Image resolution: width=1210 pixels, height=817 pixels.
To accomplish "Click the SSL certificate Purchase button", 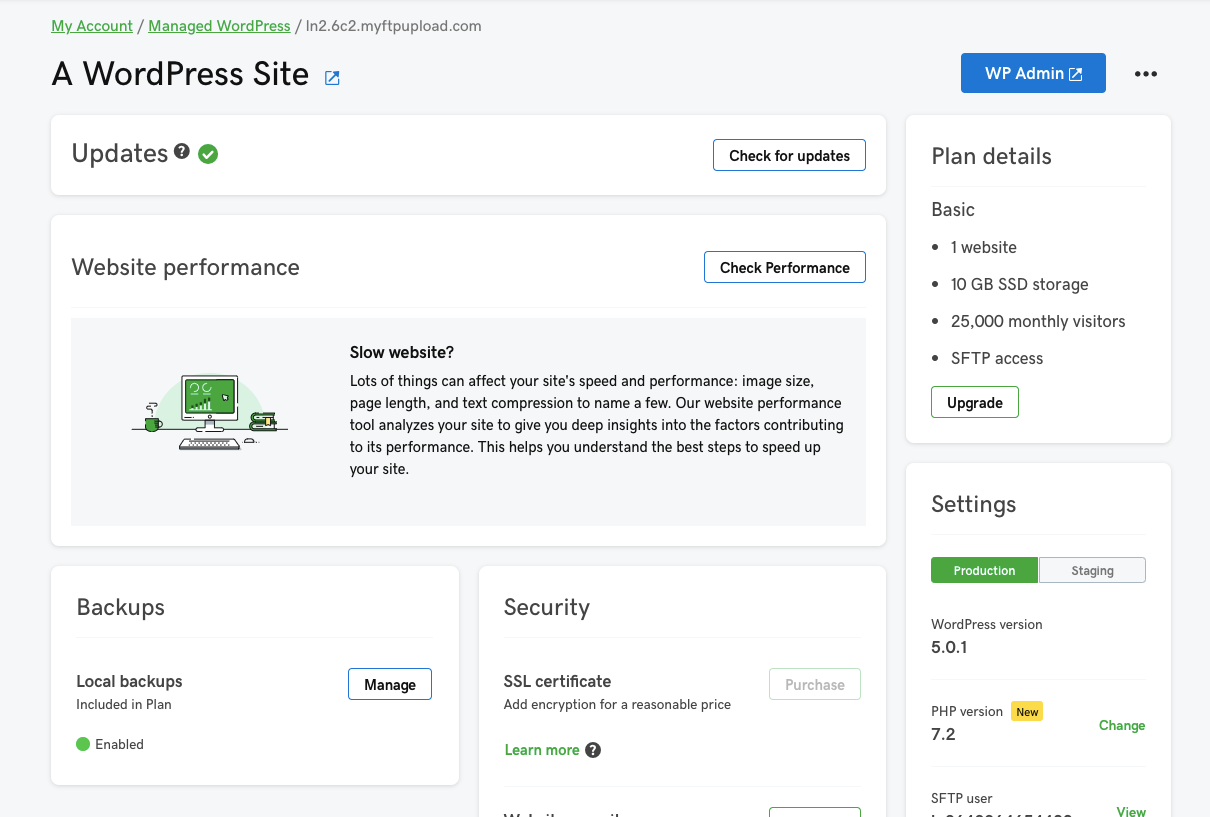I will tap(815, 684).
